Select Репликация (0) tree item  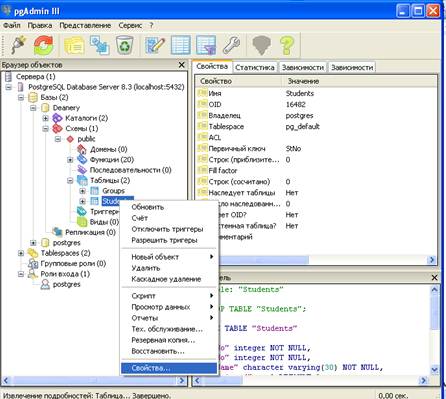[x=90, y=232]
